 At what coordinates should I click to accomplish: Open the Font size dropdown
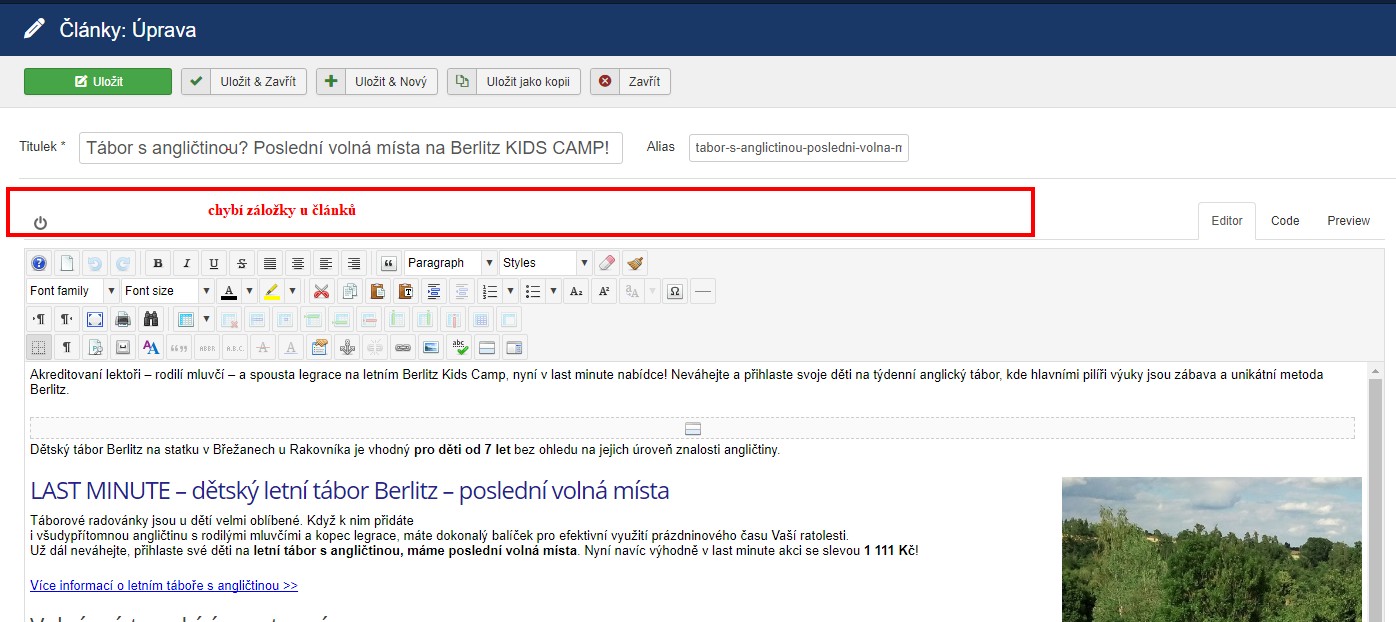[x=166, y=291]
